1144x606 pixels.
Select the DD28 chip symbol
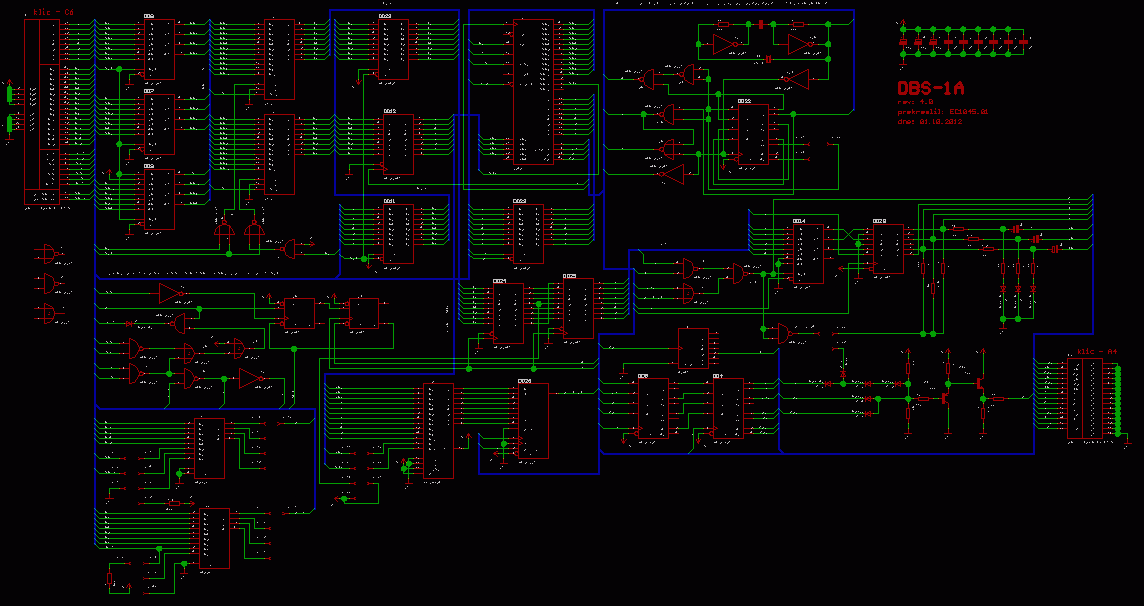[888, 248]
